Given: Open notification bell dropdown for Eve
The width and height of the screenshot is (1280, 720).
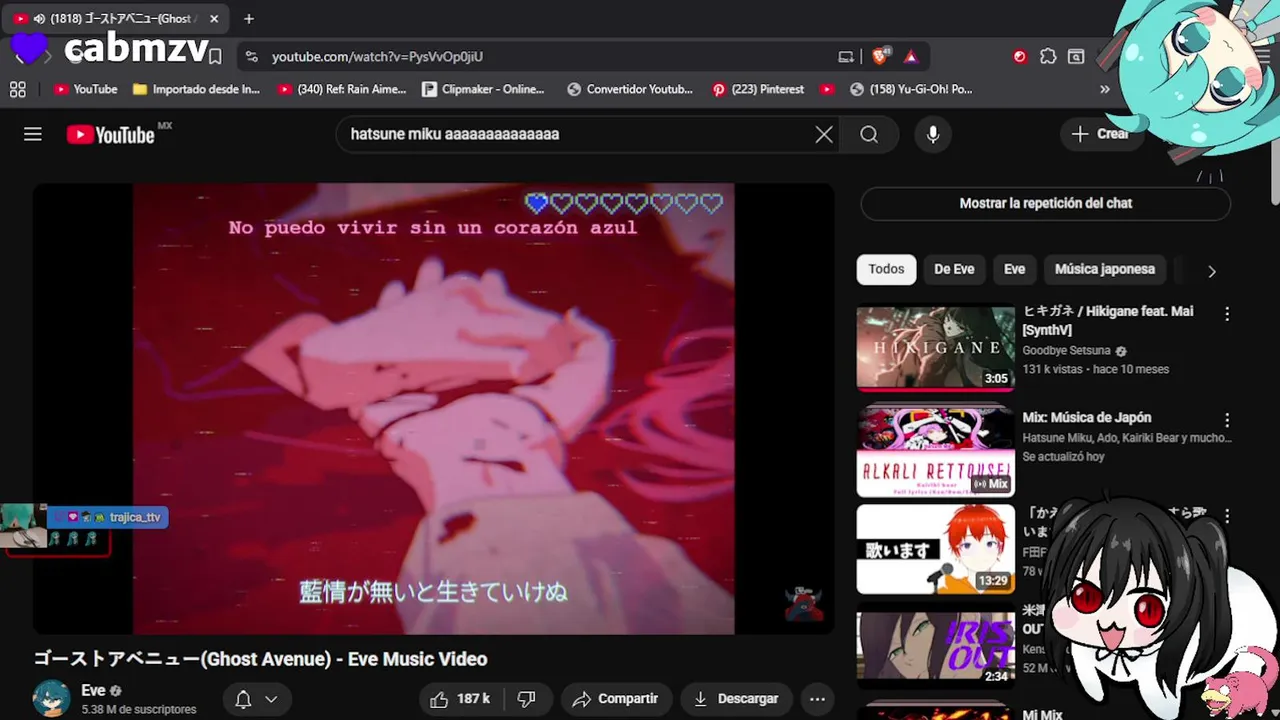Looking at the screenshot, I should (256, 699).
